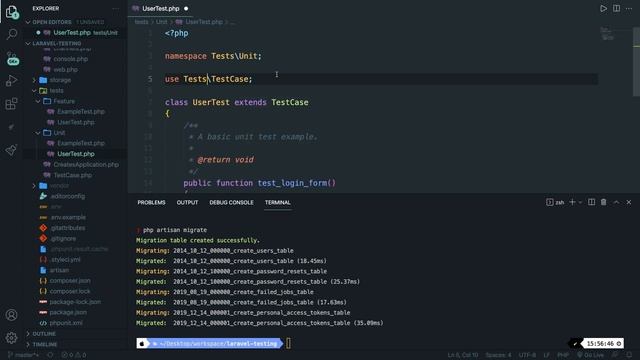
Task: Click the Unit breadcrumb segment
Action: 162,22
